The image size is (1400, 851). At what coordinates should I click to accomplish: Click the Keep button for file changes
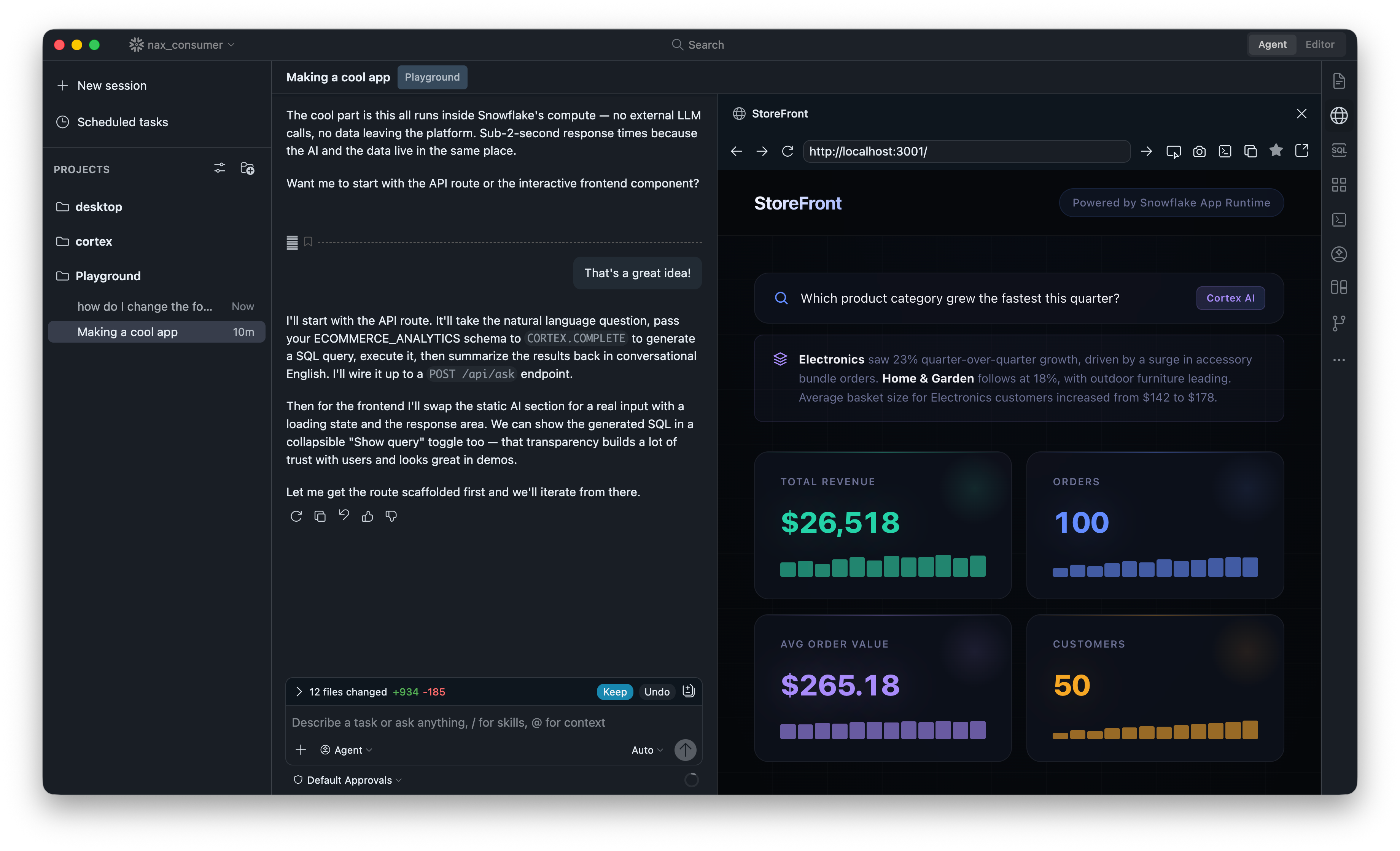point(614,691)
